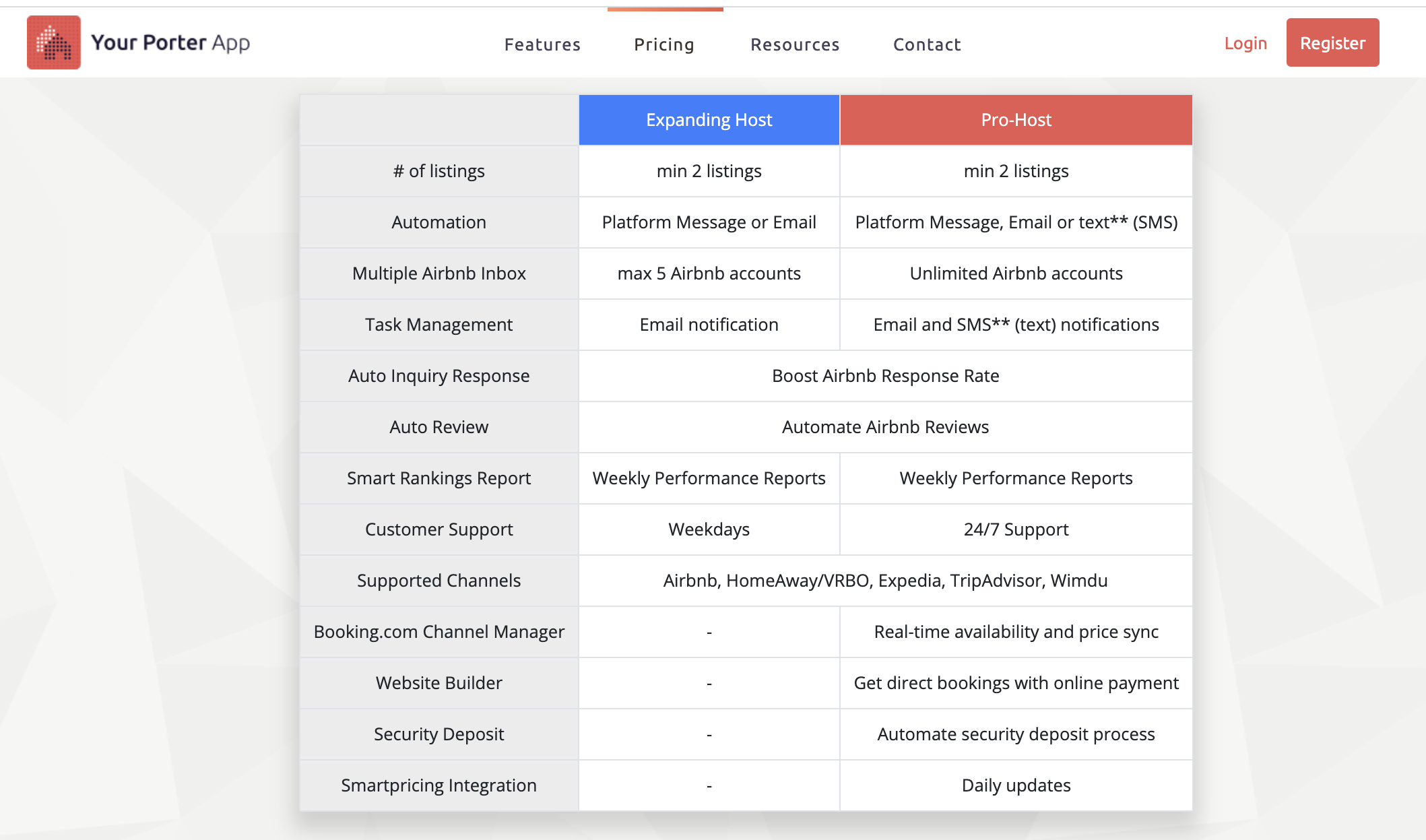The width and height of the screenshot is (1426, 840).
Task: Click the Task Management row label
Action: tap(439, 325)
